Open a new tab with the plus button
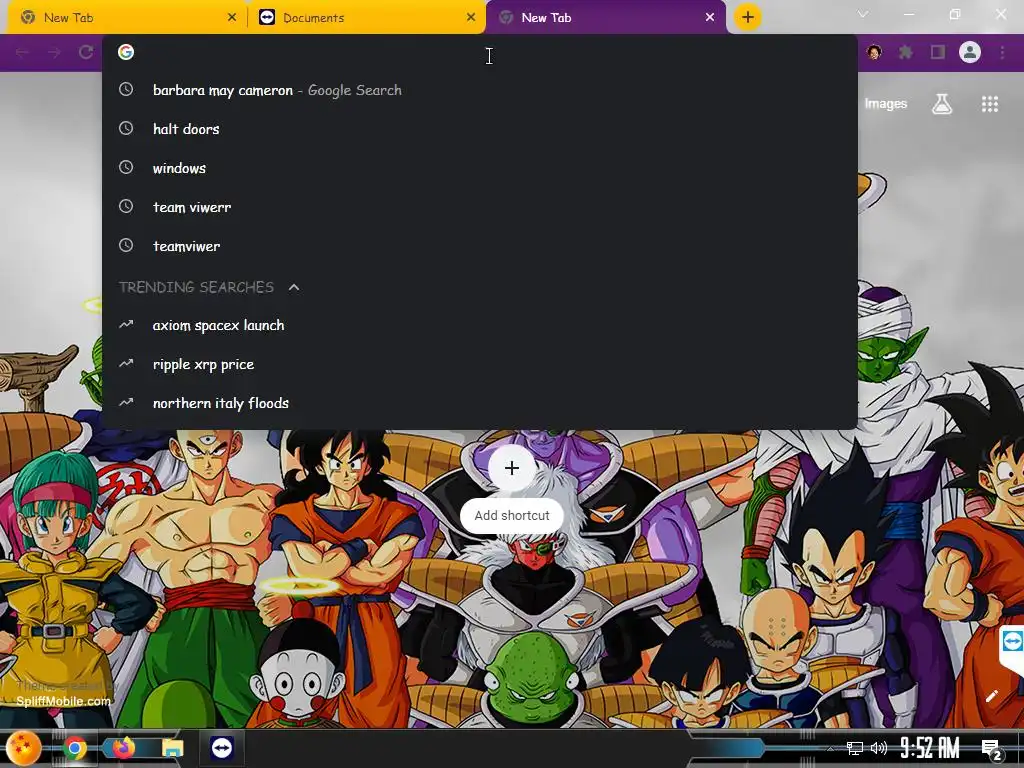 (748, 17)
